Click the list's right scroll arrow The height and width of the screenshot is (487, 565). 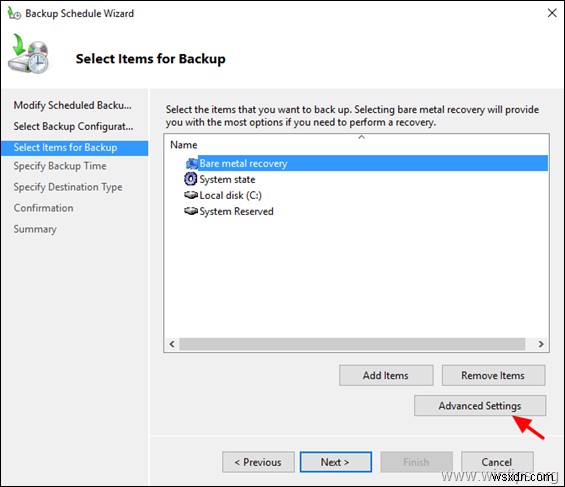point(541,344)
